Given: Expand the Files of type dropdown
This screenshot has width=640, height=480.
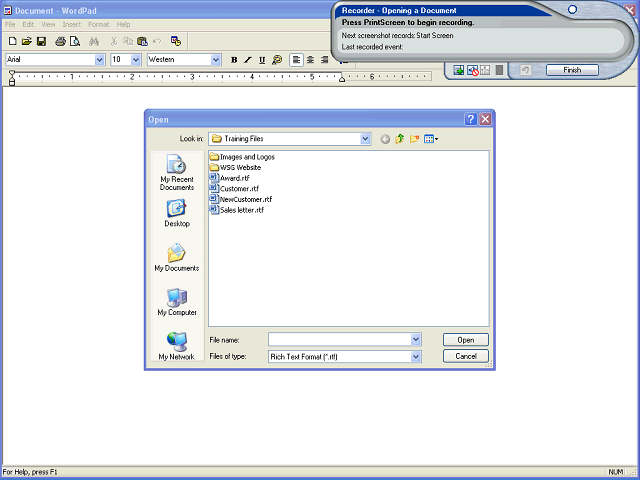Looking at the screenshot, I should (416, 357).
